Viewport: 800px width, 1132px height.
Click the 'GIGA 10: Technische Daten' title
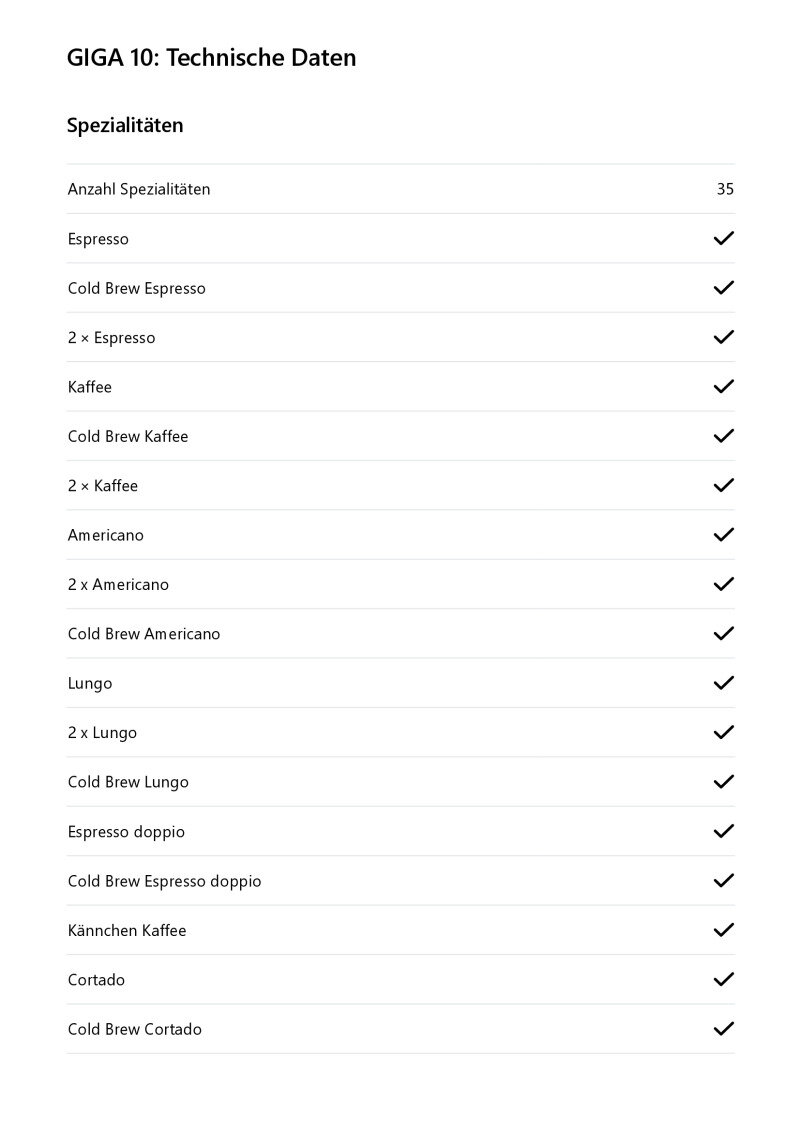tap(211, 58)
